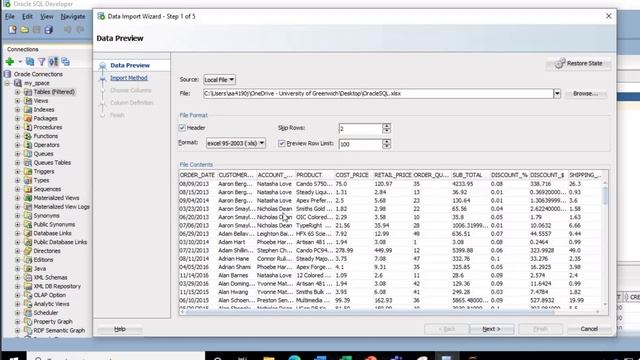Select the Functions tree node
Screen dimensions: 640x360
click(45, 136)
